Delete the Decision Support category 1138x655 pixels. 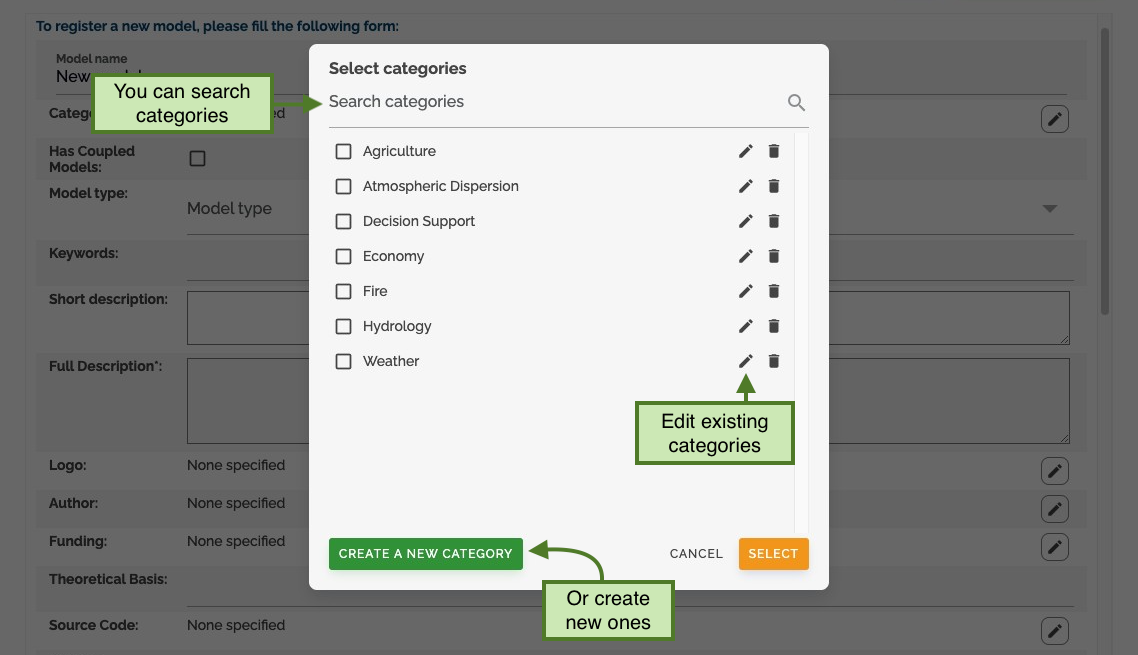point(774,221)
